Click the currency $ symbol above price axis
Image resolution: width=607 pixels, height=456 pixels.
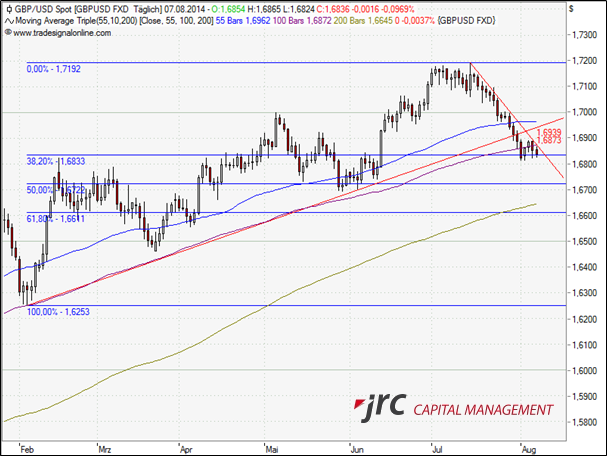570,8
